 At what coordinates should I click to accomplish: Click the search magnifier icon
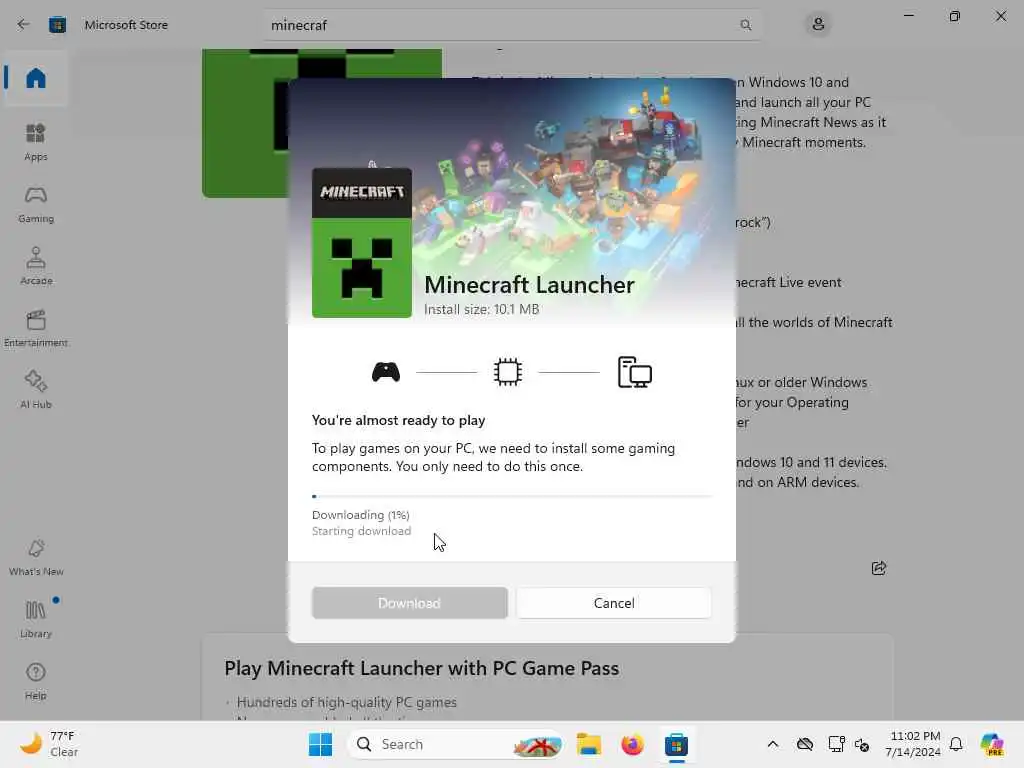tap(745, 25)
